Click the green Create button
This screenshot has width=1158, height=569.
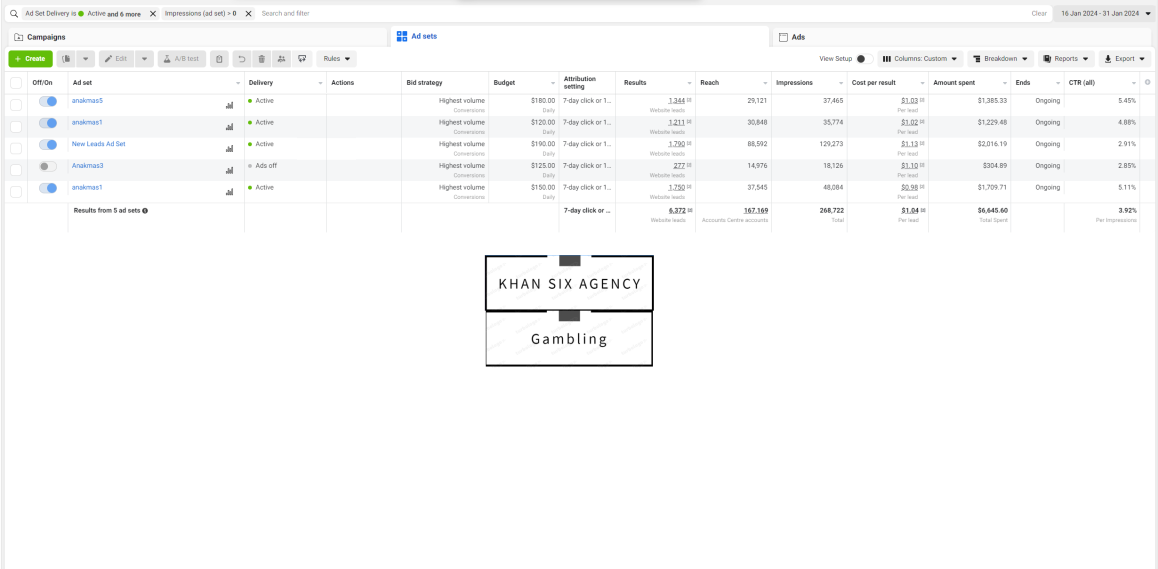coord(30,58)
